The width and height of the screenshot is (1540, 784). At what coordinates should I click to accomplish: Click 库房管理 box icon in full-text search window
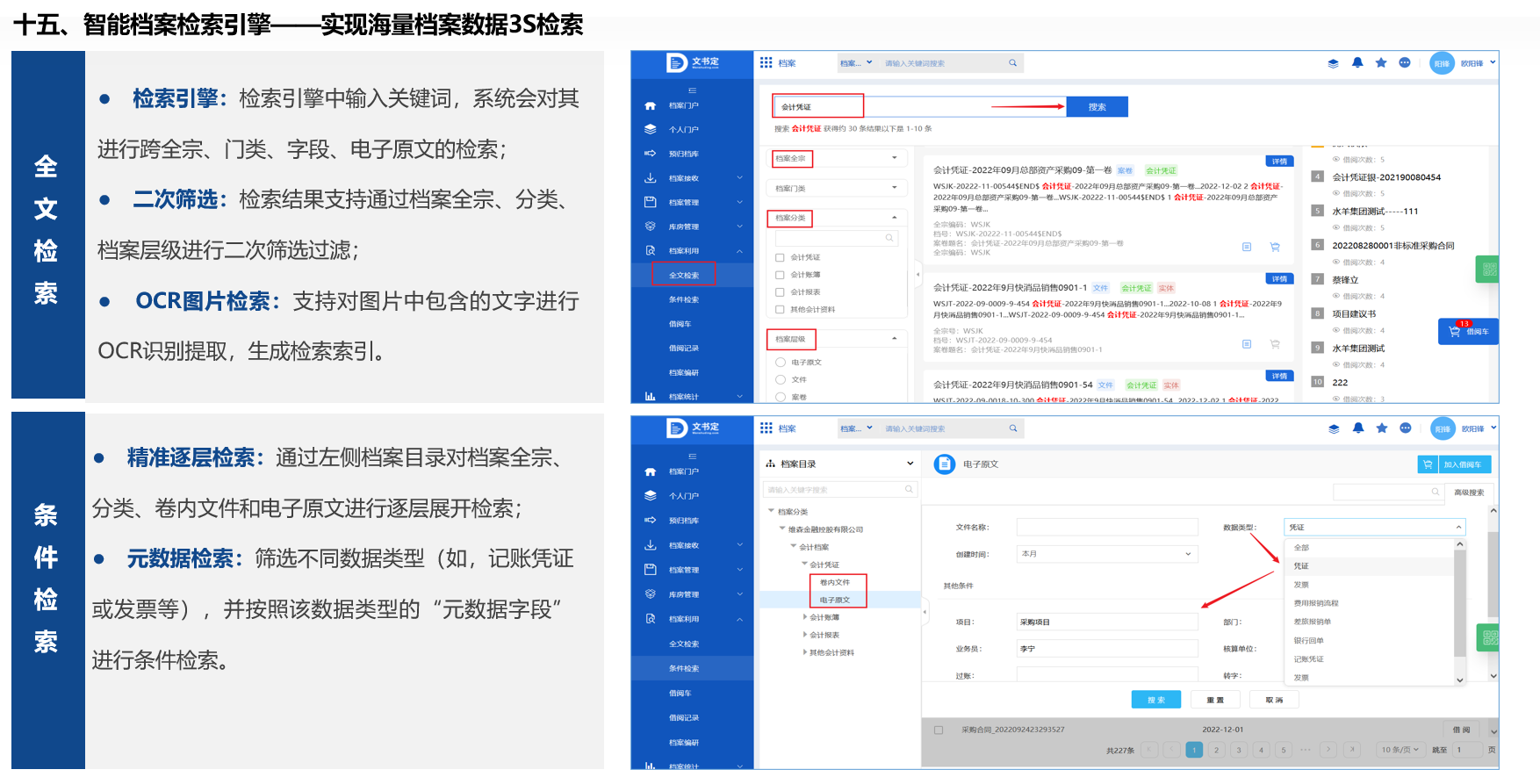click(x=650, y=227)
